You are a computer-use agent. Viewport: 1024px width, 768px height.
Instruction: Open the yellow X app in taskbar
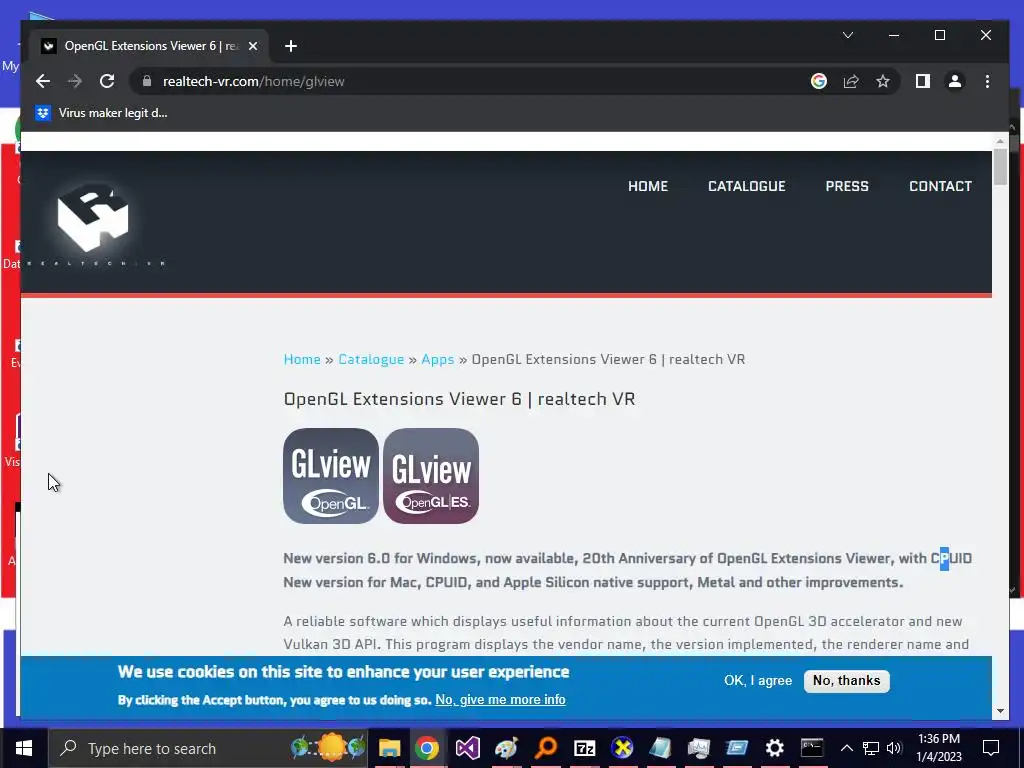622,748
